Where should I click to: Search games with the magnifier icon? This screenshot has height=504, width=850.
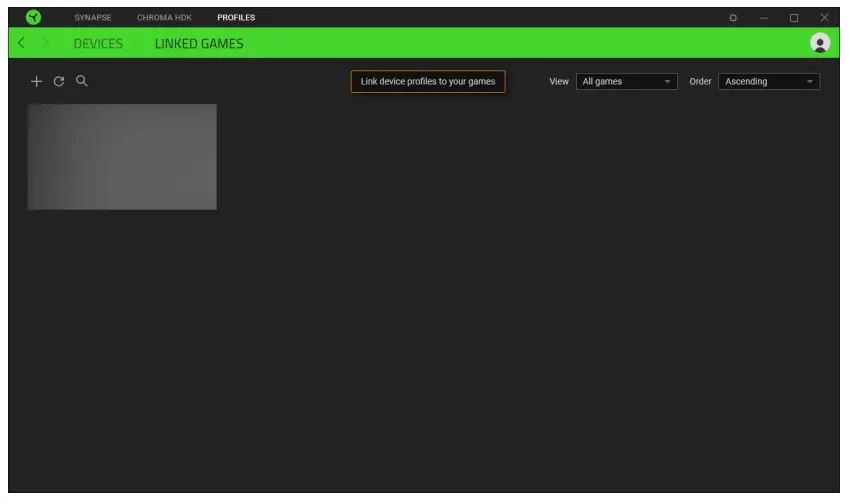pyautogui.click(x=82, y=81)
